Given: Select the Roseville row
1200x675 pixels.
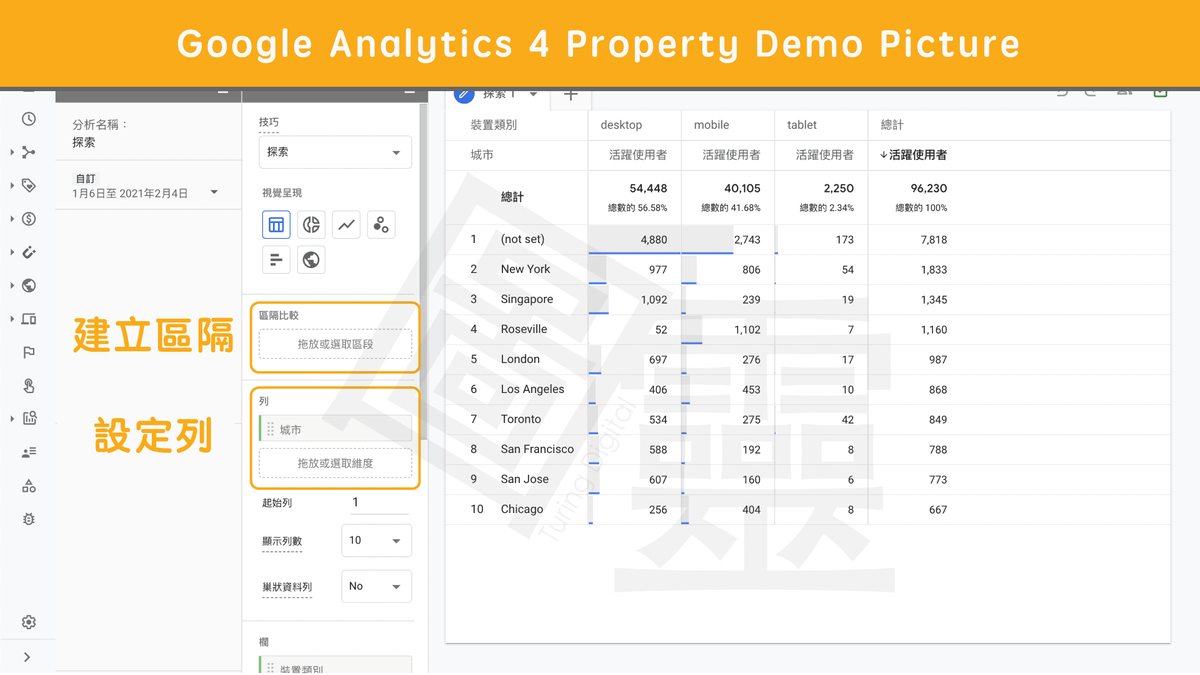Looking at the screenshot, I should click(807, 330).
